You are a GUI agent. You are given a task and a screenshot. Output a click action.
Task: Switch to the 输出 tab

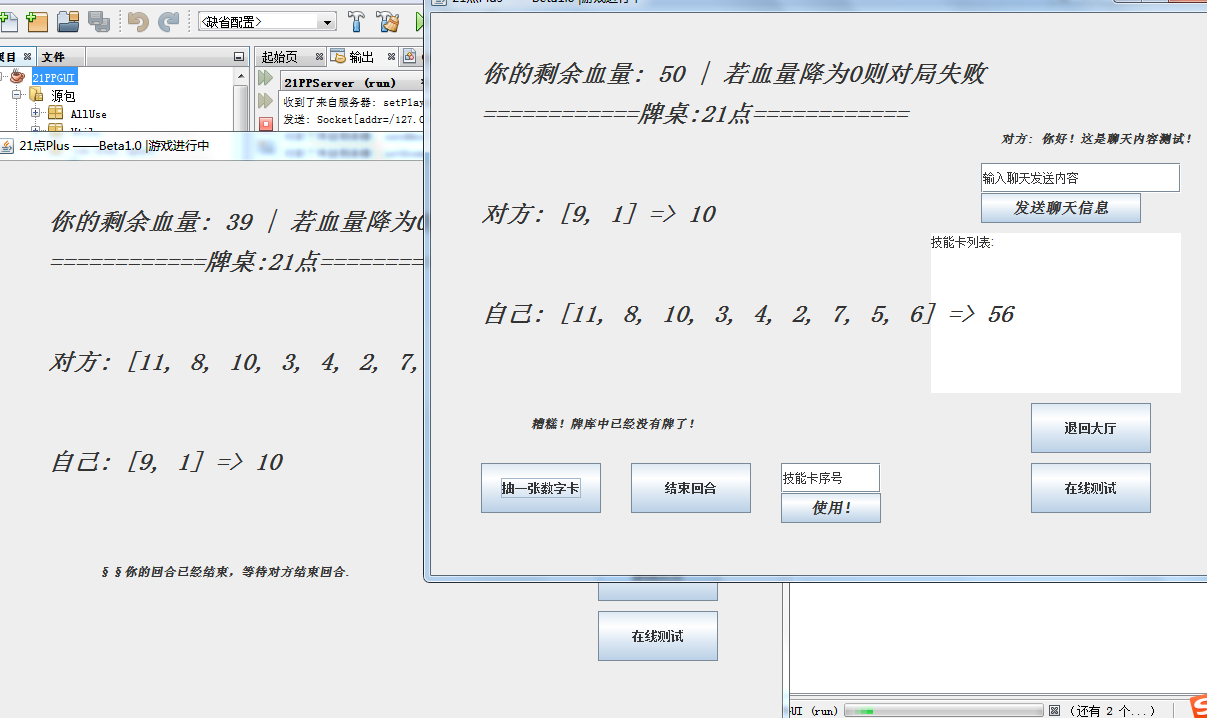pos(361,57)
